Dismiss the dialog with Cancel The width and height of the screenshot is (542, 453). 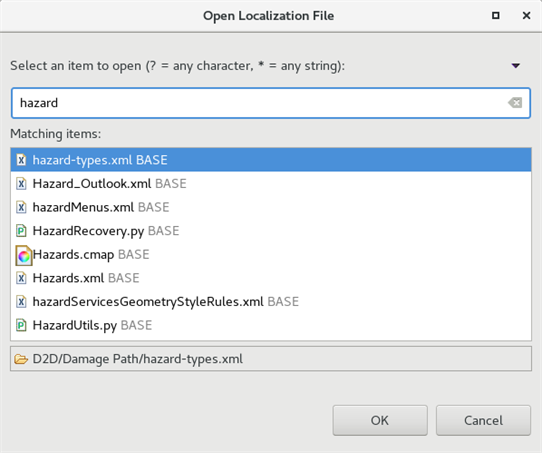483,421
